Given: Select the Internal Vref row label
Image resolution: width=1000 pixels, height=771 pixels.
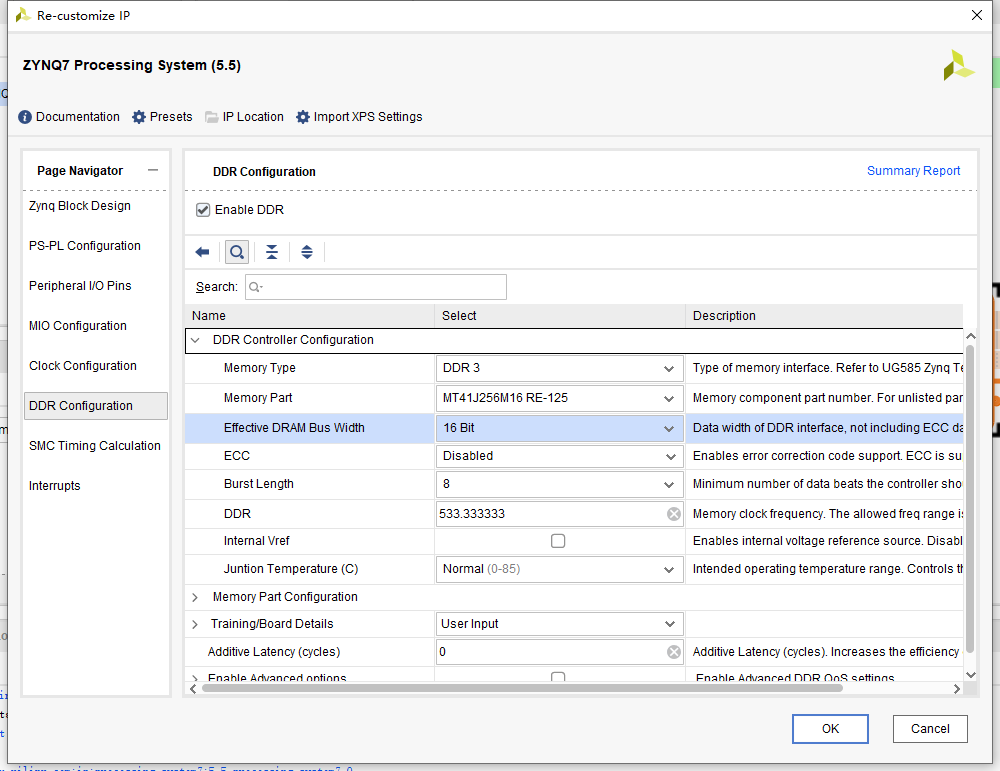Looking at the screenshot, I should click(x=256, y=541).
